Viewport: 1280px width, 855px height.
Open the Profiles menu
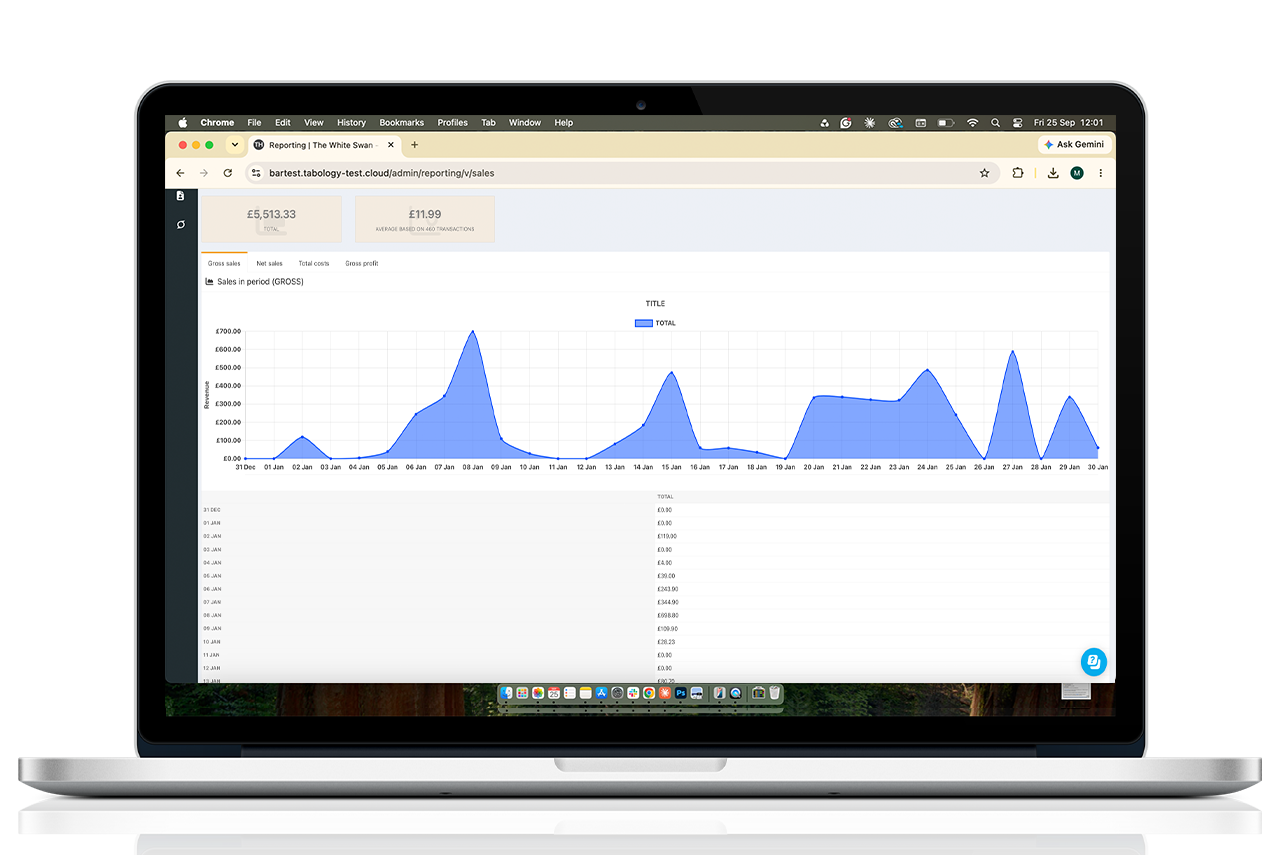(452, 123)
